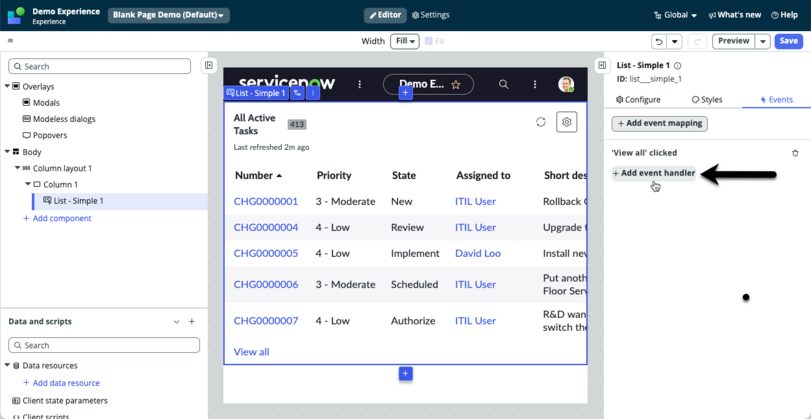Image resolution: width=811 pixels, height=419 pixels.
Task: Click the kebab menu beside the header search icon
Action: click(535, 84)
